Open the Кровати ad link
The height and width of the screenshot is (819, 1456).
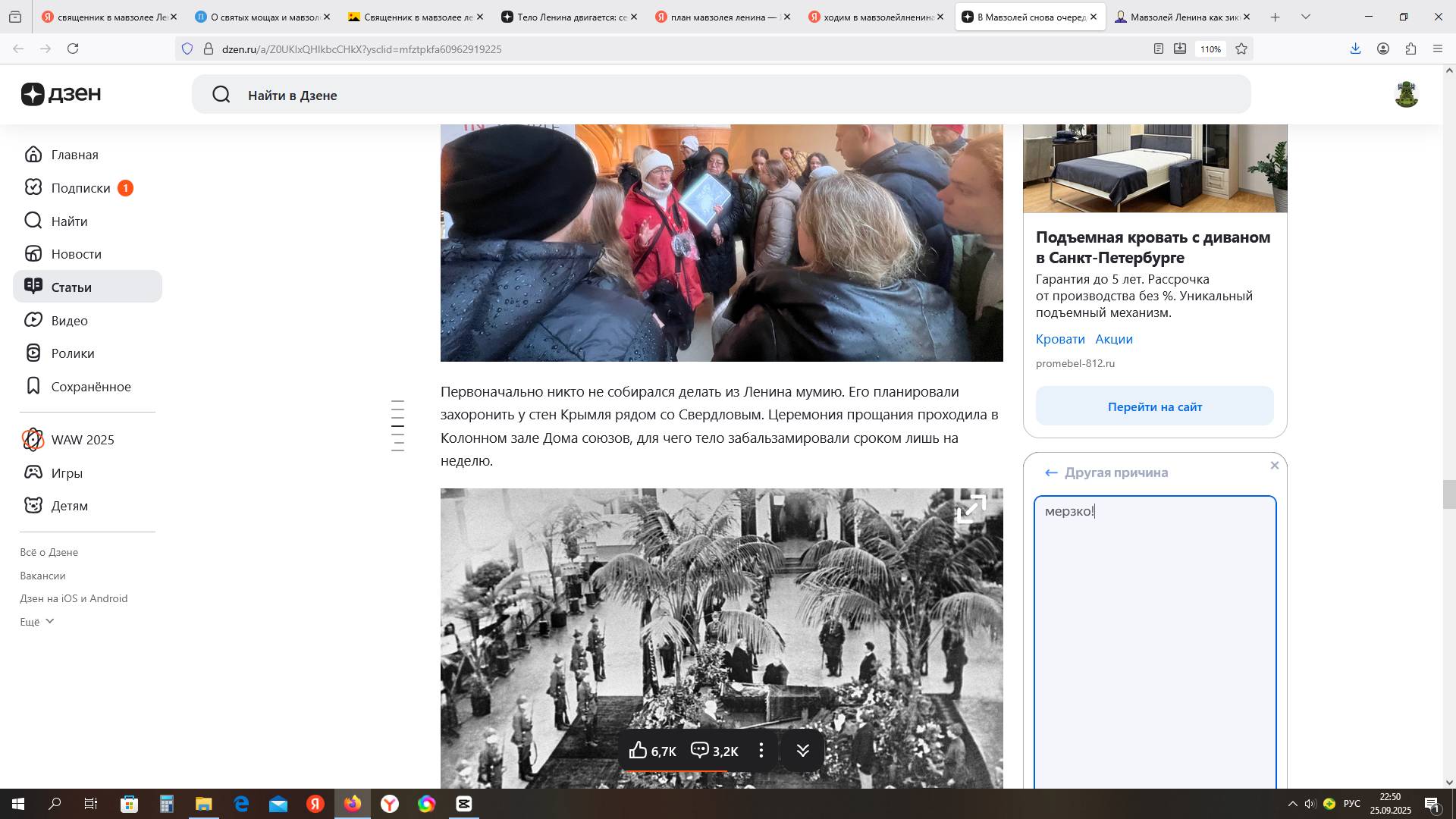click(1059, 339)
